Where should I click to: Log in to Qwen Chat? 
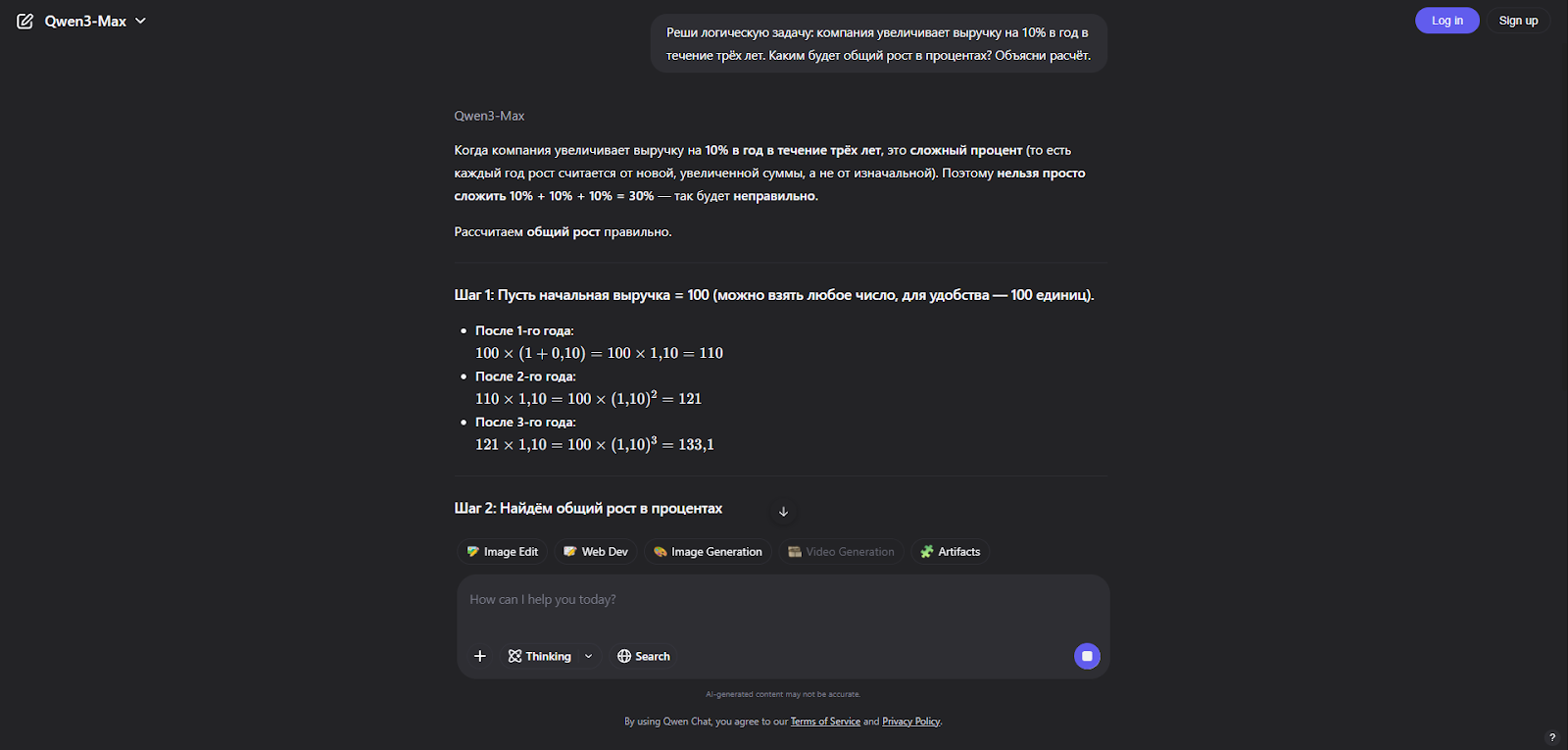click(1446, 20)
